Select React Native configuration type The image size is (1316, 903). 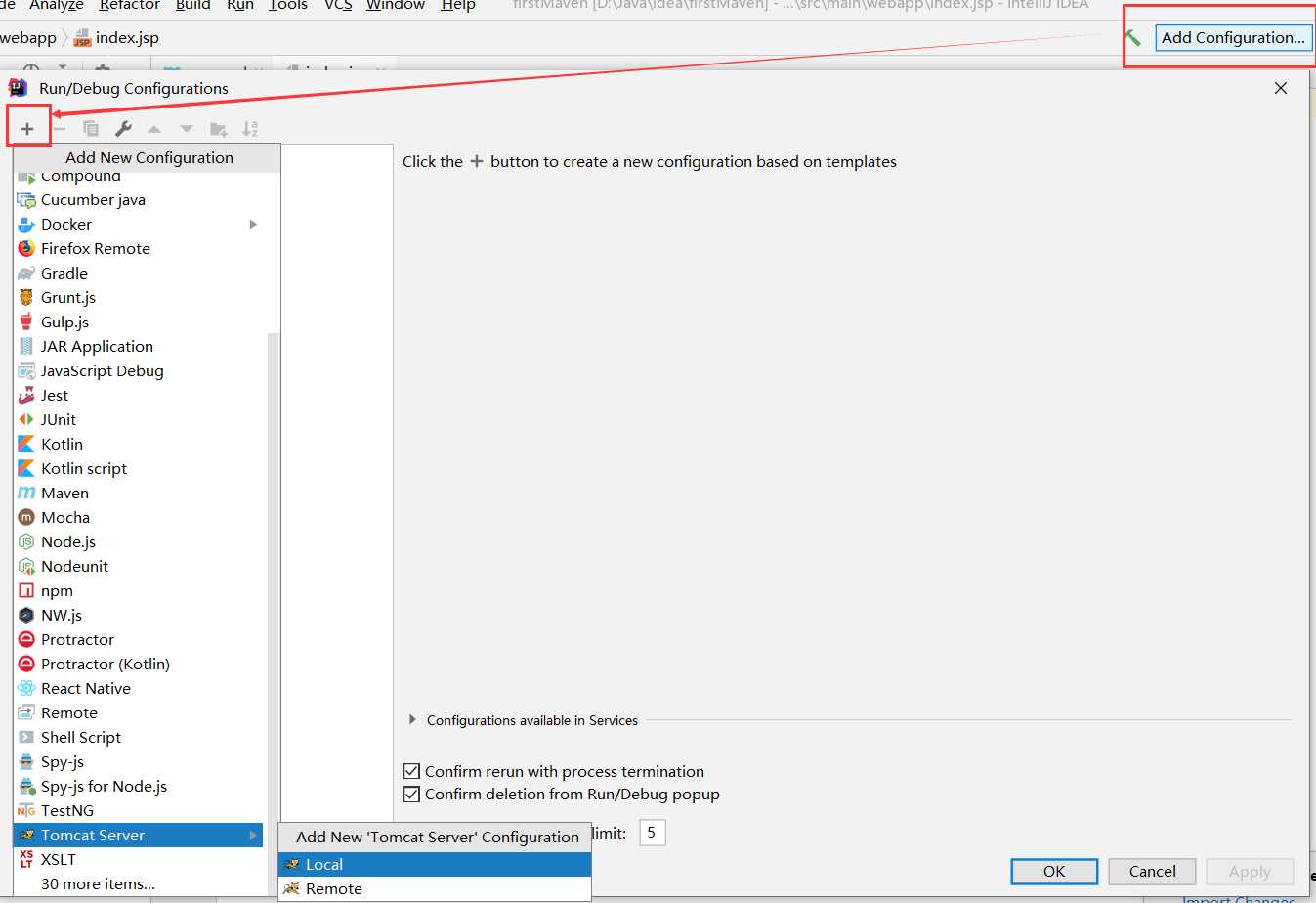pyautogui.click(x=138, y=688)
